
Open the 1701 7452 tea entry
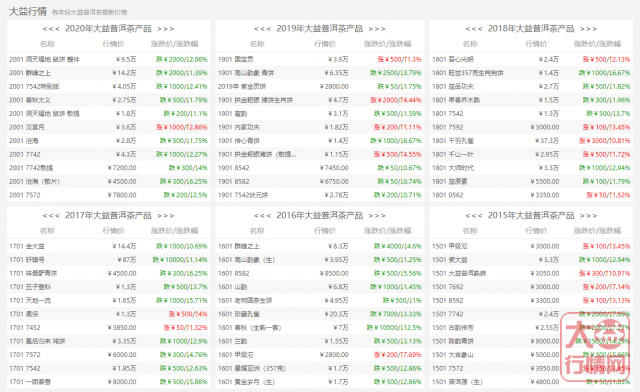pyautogui.click(x=24, y=327)
